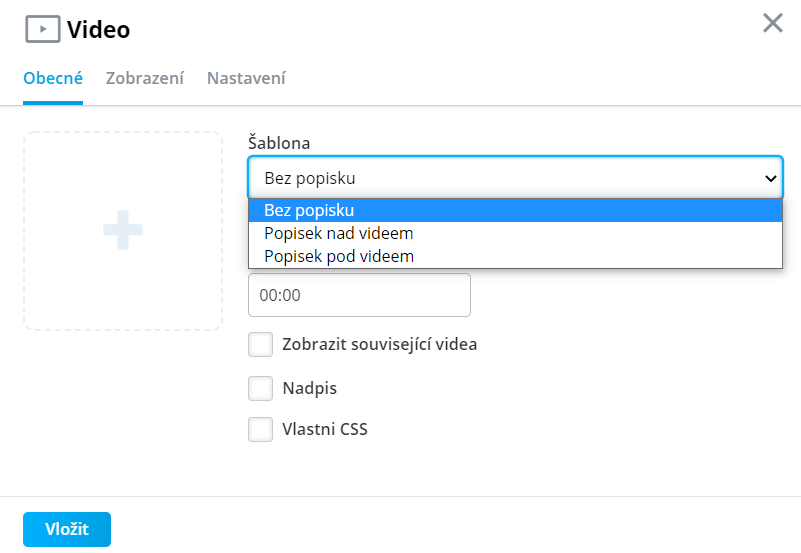801x553 pixels.
Task: Toggle the Nadpis checkbox
Action: click(261, 389)
